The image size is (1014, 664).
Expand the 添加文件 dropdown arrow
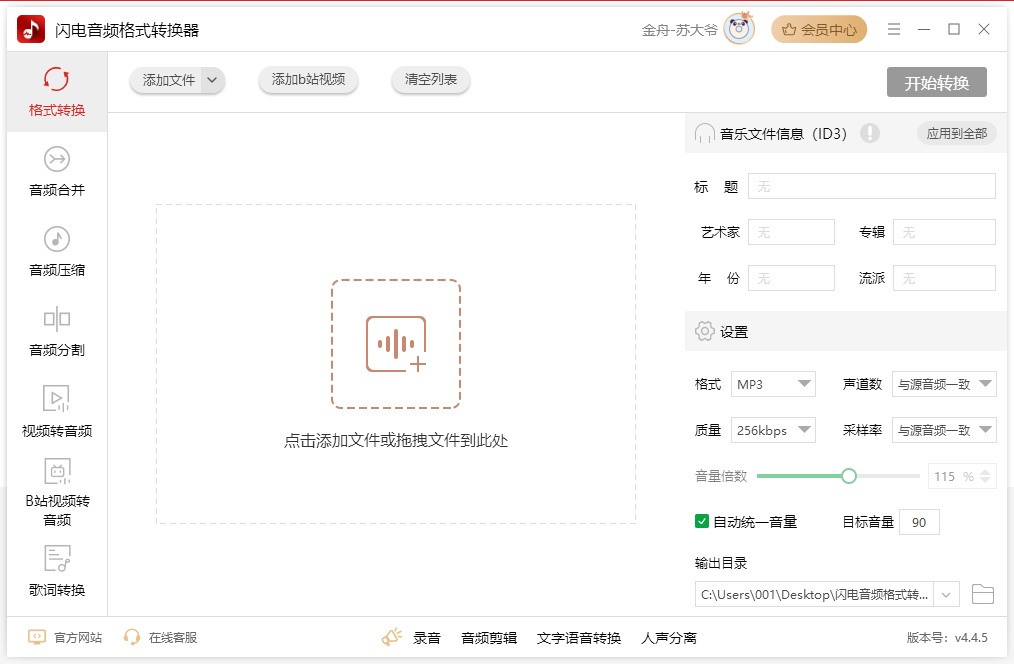click(x=212, y=80)
